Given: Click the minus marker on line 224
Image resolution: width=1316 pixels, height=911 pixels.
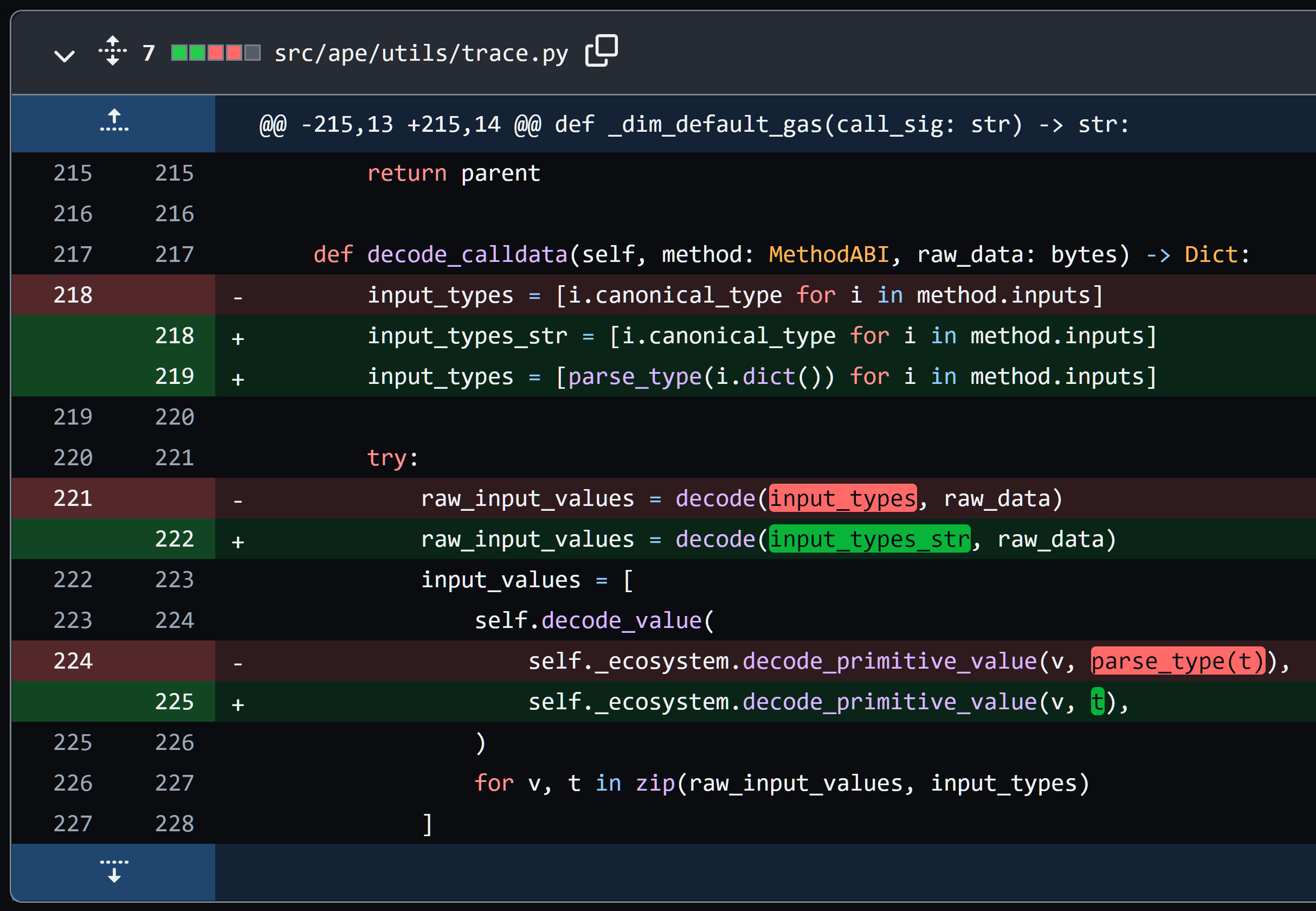Looking at the screenshot, I should [x=238, y=663].
